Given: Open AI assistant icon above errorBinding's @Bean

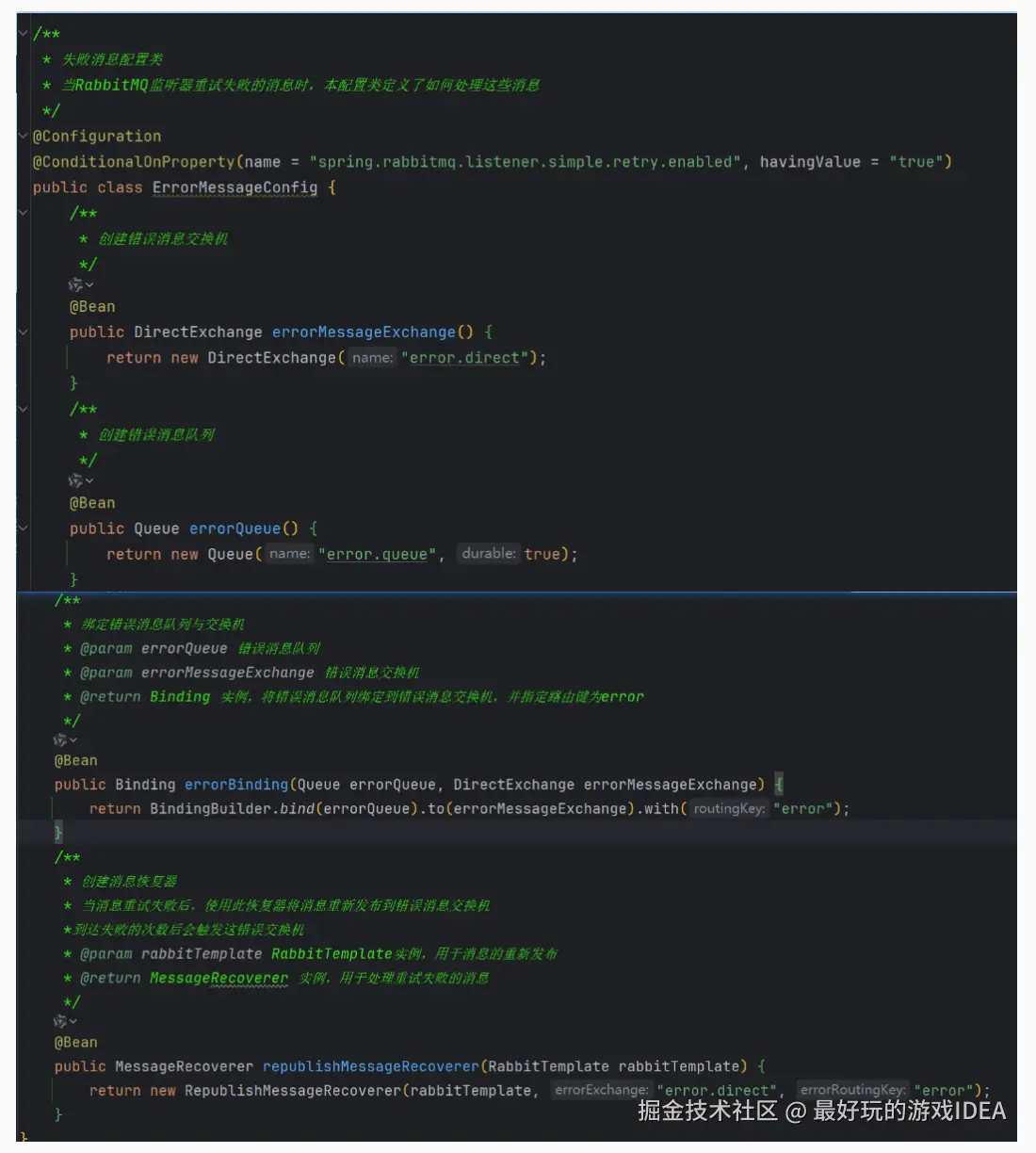Looking at the screenshot, I should [65, 740].
